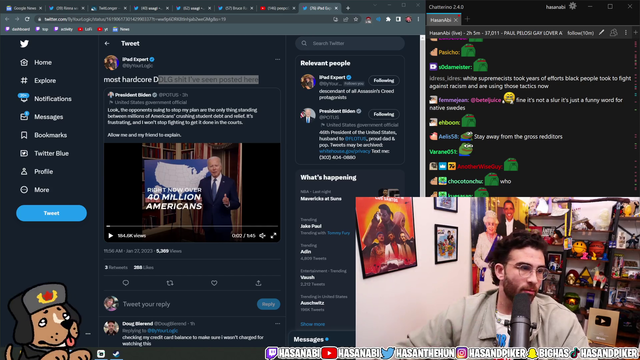Click the @ByYourLogic link in reply
Screen dimensions: 640x360
coord(162,331)
